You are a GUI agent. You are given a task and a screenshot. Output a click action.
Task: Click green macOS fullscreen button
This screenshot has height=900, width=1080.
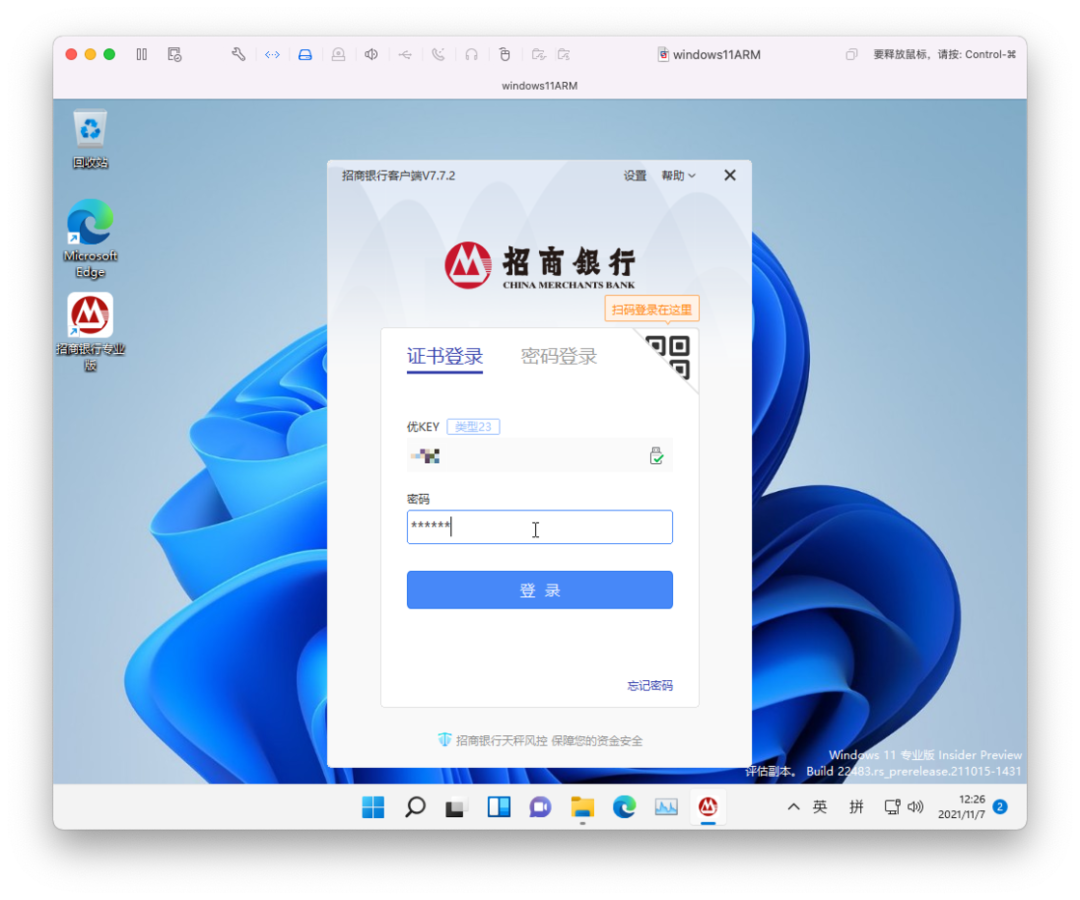click(109, 54)
